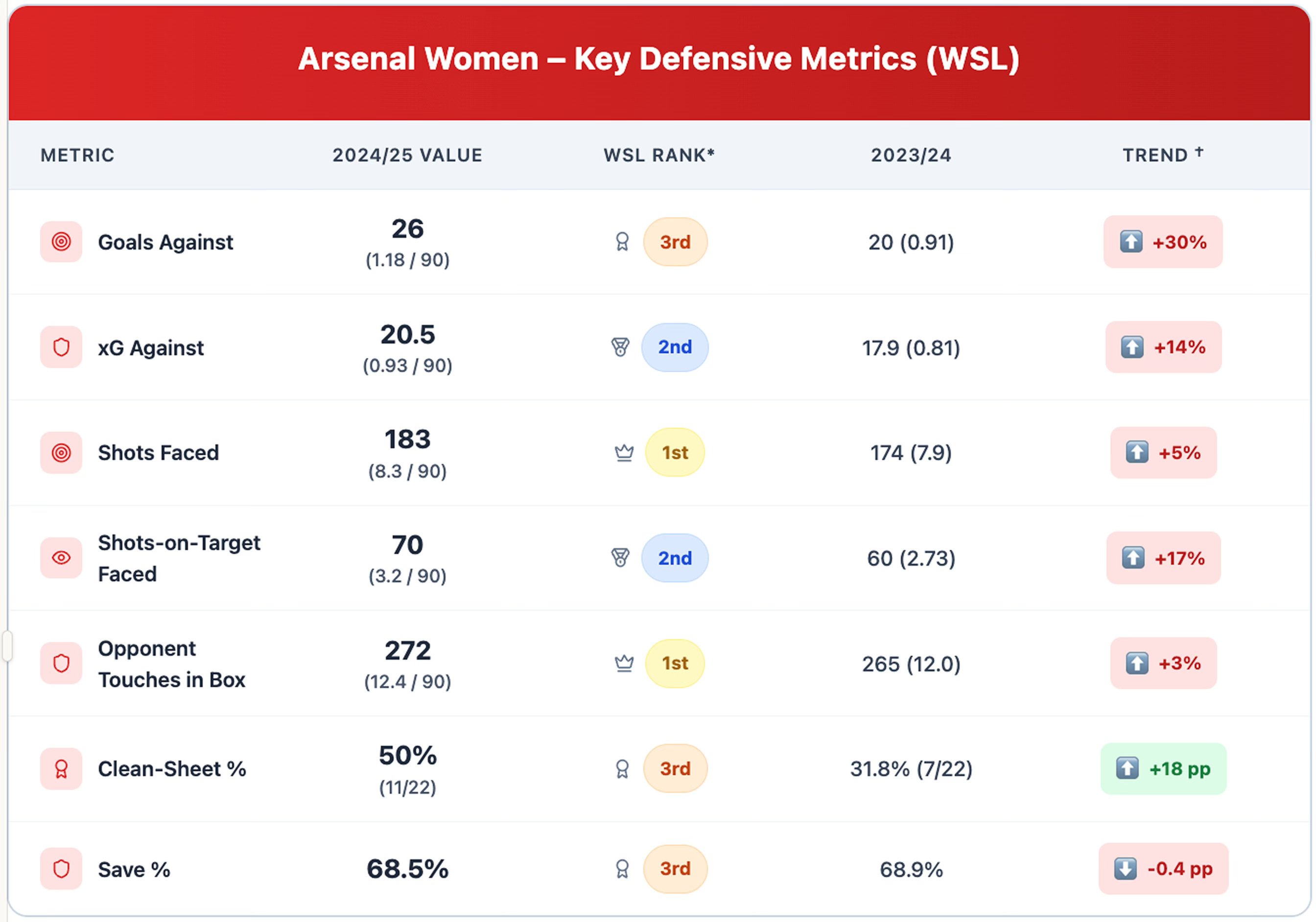The width and height of the screenshot is (1316, 922).
Task: Click the Shots-on-Target Faced label
Action: 179,558
